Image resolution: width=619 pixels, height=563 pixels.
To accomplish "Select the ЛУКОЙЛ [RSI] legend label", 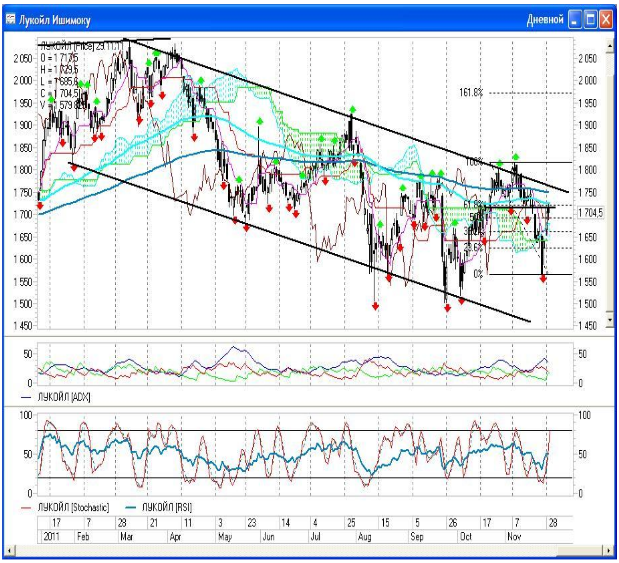I will [x=167, y=507].
